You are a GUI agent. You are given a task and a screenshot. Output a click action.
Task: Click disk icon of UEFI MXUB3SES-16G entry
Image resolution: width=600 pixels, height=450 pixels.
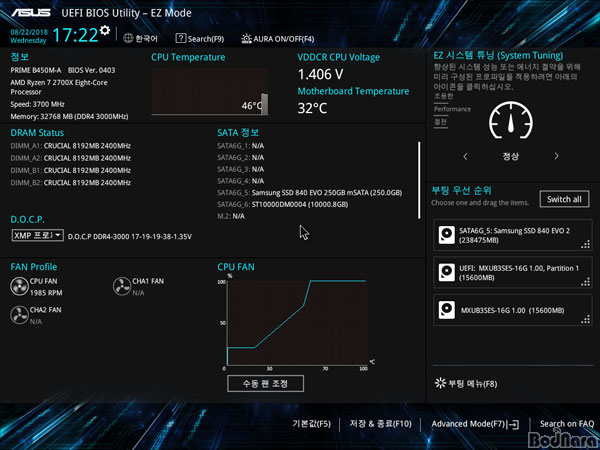click(x=447, y=272)
